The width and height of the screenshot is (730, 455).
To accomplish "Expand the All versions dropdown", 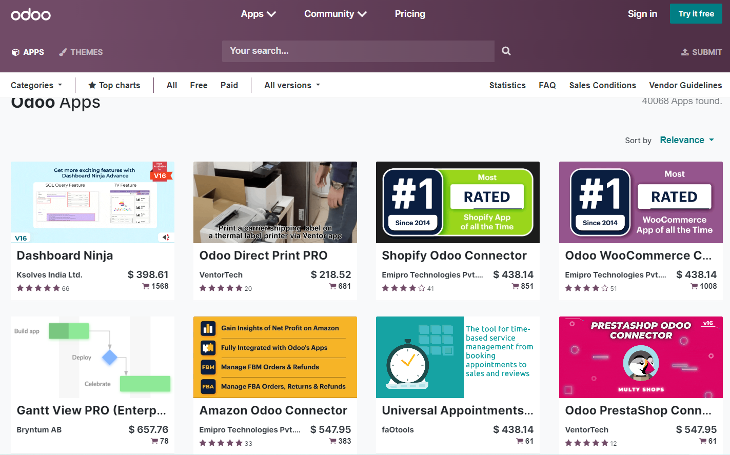I will pos(292,85).
